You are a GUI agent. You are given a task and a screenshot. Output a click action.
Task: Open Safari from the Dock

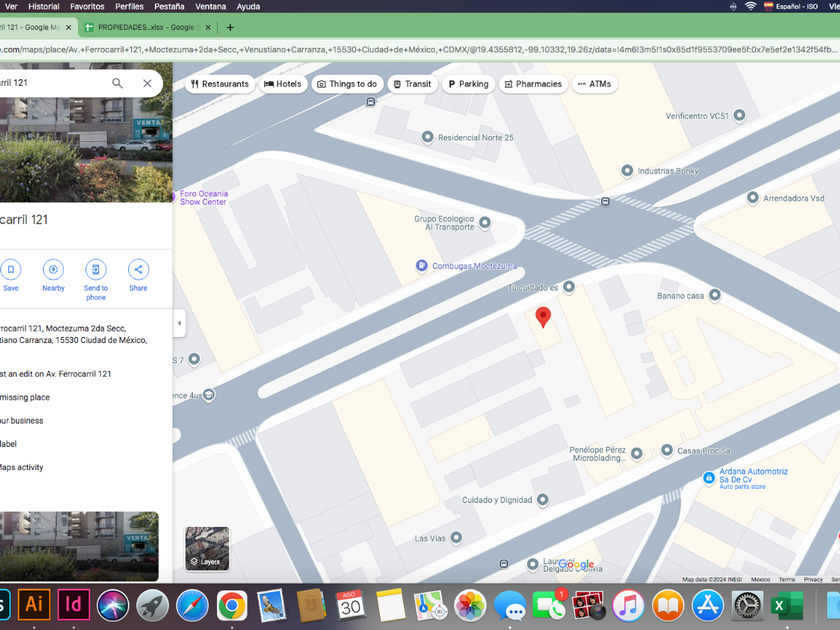(192, 605)
